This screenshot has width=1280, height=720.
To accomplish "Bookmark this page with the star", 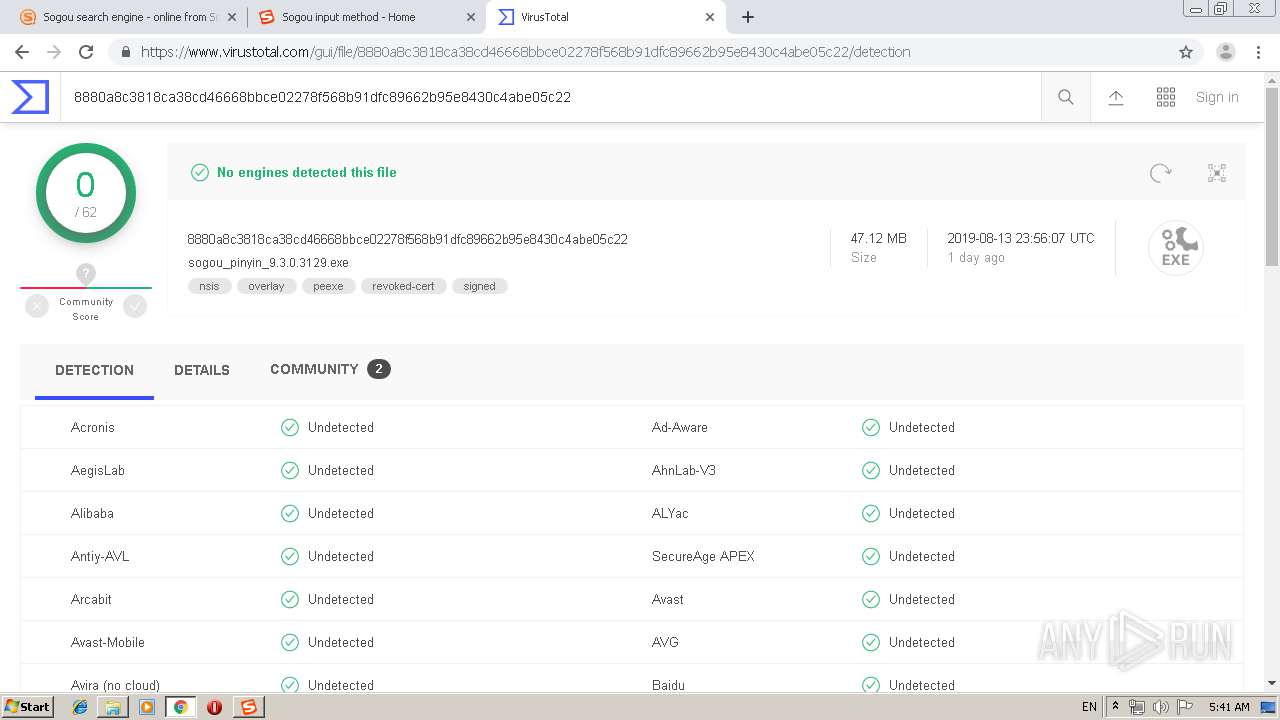I will [x=1186, y=52].
